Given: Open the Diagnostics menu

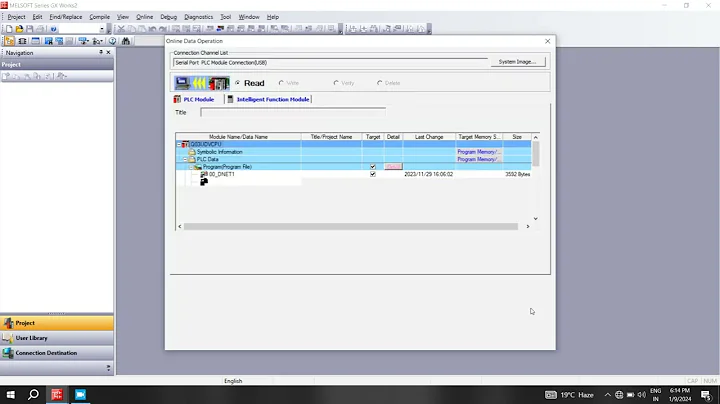Looking at the screenshot, I should coord(198,17).
